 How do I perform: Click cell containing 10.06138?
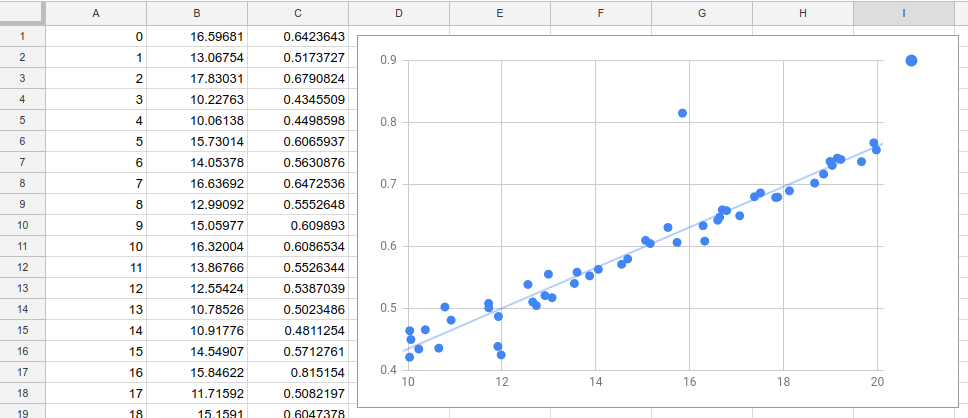(x=197, y=120)
